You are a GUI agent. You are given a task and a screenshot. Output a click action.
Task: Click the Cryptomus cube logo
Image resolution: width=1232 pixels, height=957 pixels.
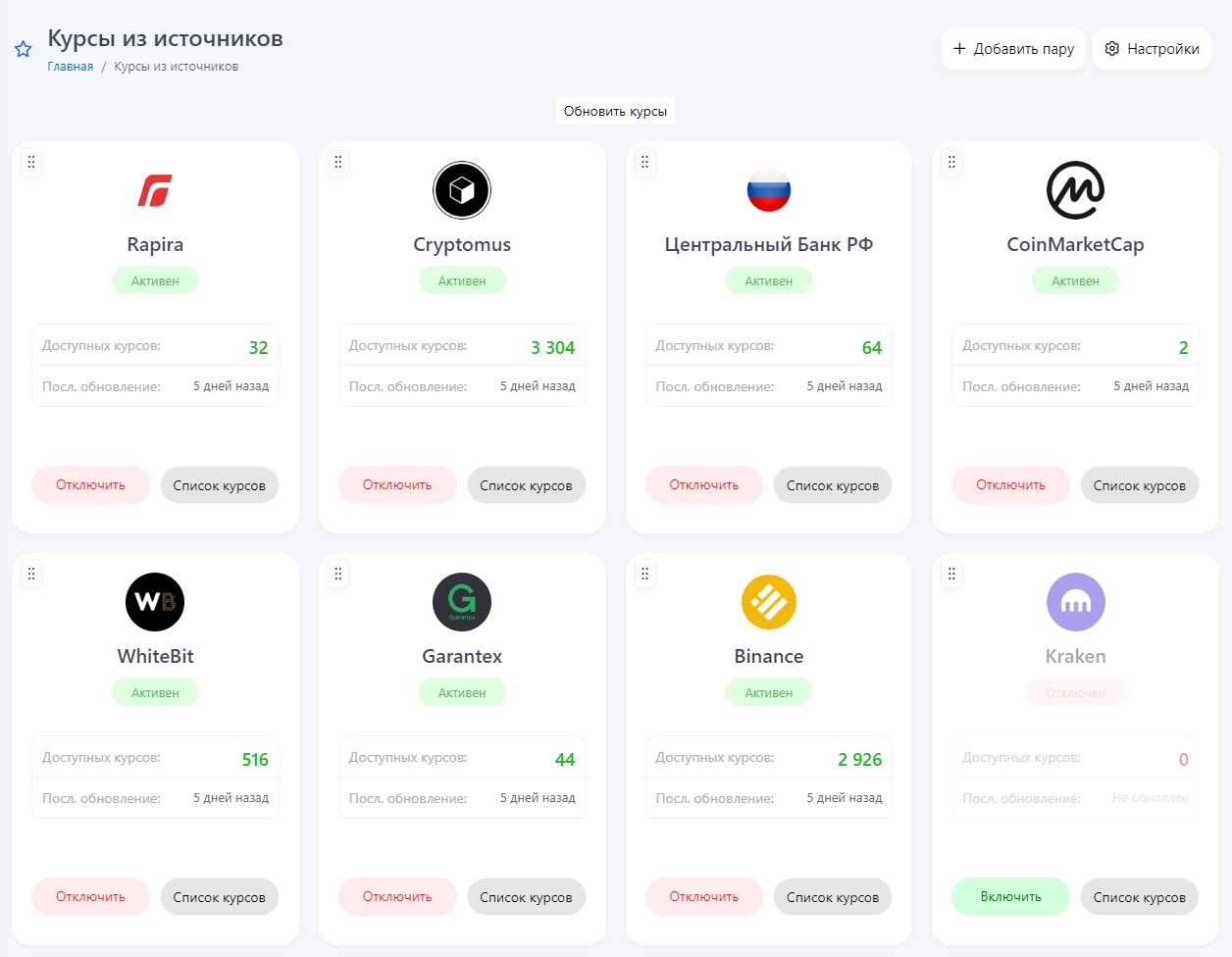pos(462,190)
